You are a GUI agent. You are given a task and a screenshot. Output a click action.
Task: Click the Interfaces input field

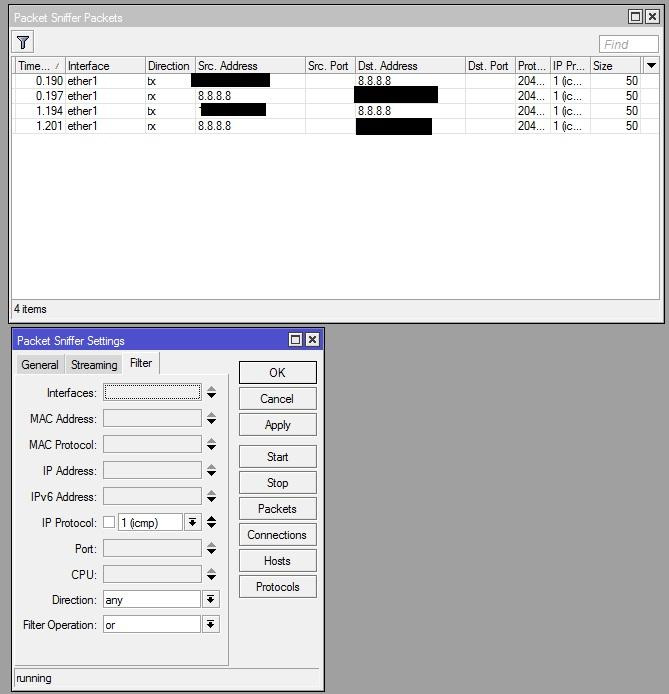pos(152,392)
